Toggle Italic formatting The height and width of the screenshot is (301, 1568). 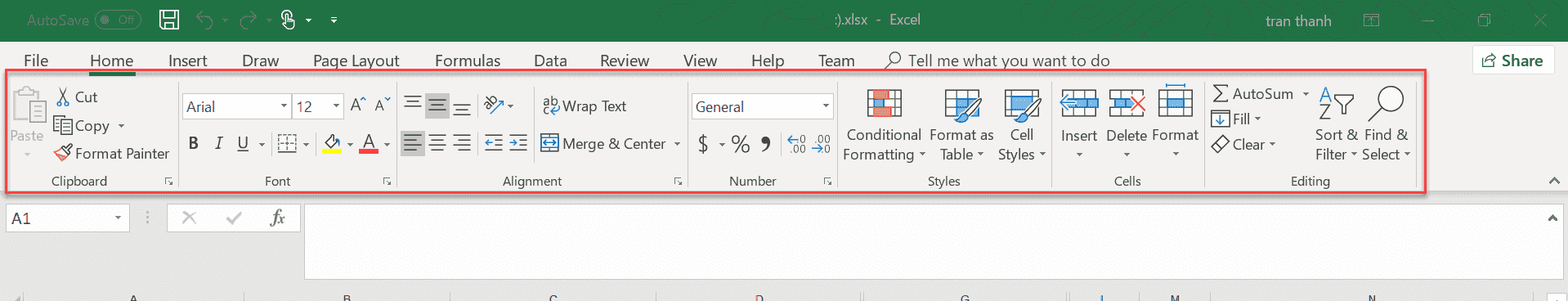(x=218, y=144)
